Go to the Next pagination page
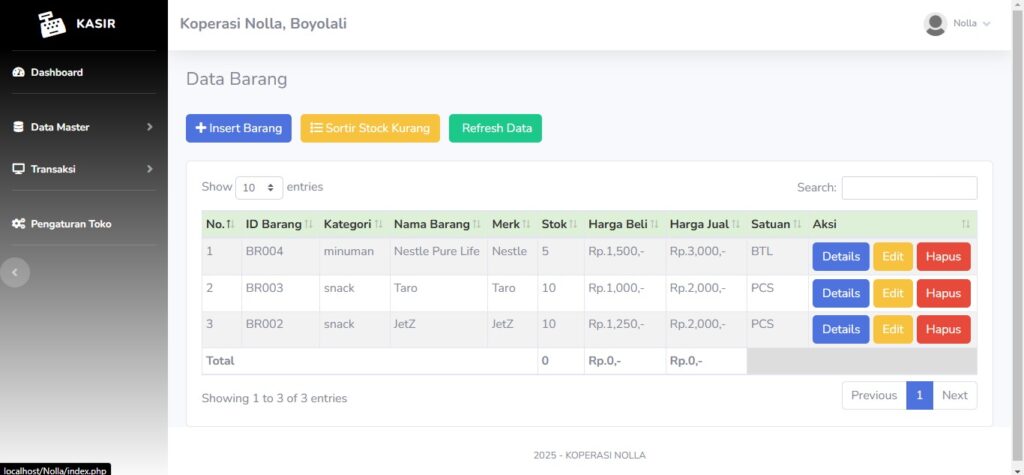This screenshot has height=475, width=1024. click(x=955, y=395)
